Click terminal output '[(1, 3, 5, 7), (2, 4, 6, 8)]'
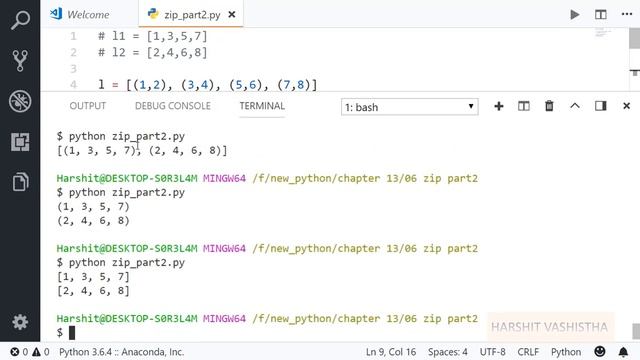Viewport: 640px width, 360px height. (142, 150)
